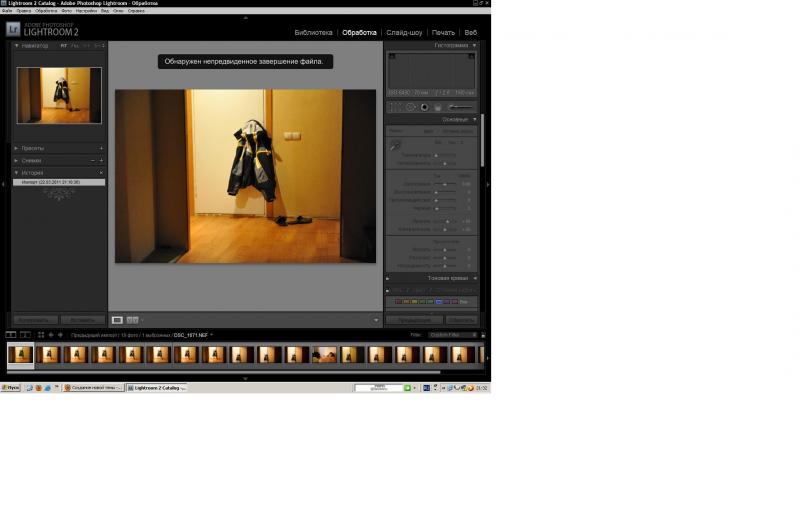Create snapshot with Снимки plus icon
800x532 pixels.
coord(101,161)
